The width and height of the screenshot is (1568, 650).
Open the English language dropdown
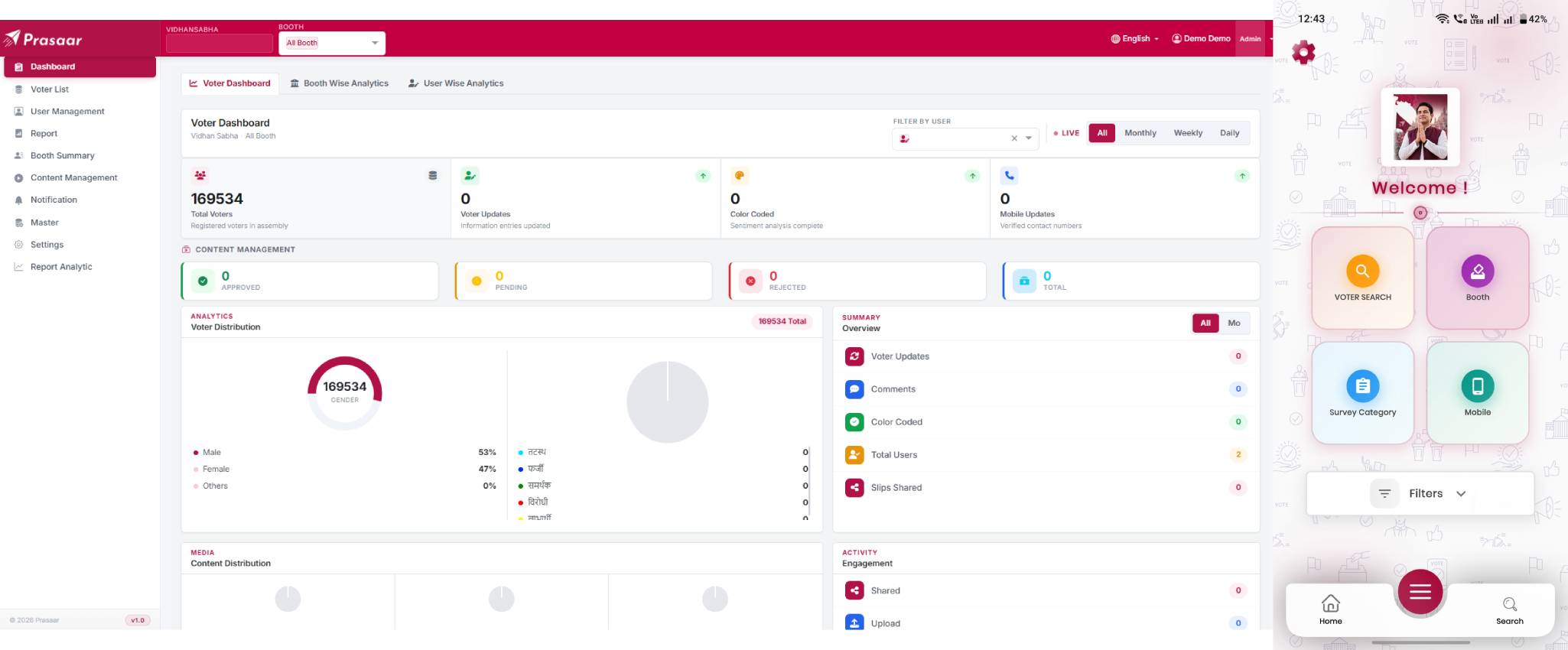point(1135,38)
